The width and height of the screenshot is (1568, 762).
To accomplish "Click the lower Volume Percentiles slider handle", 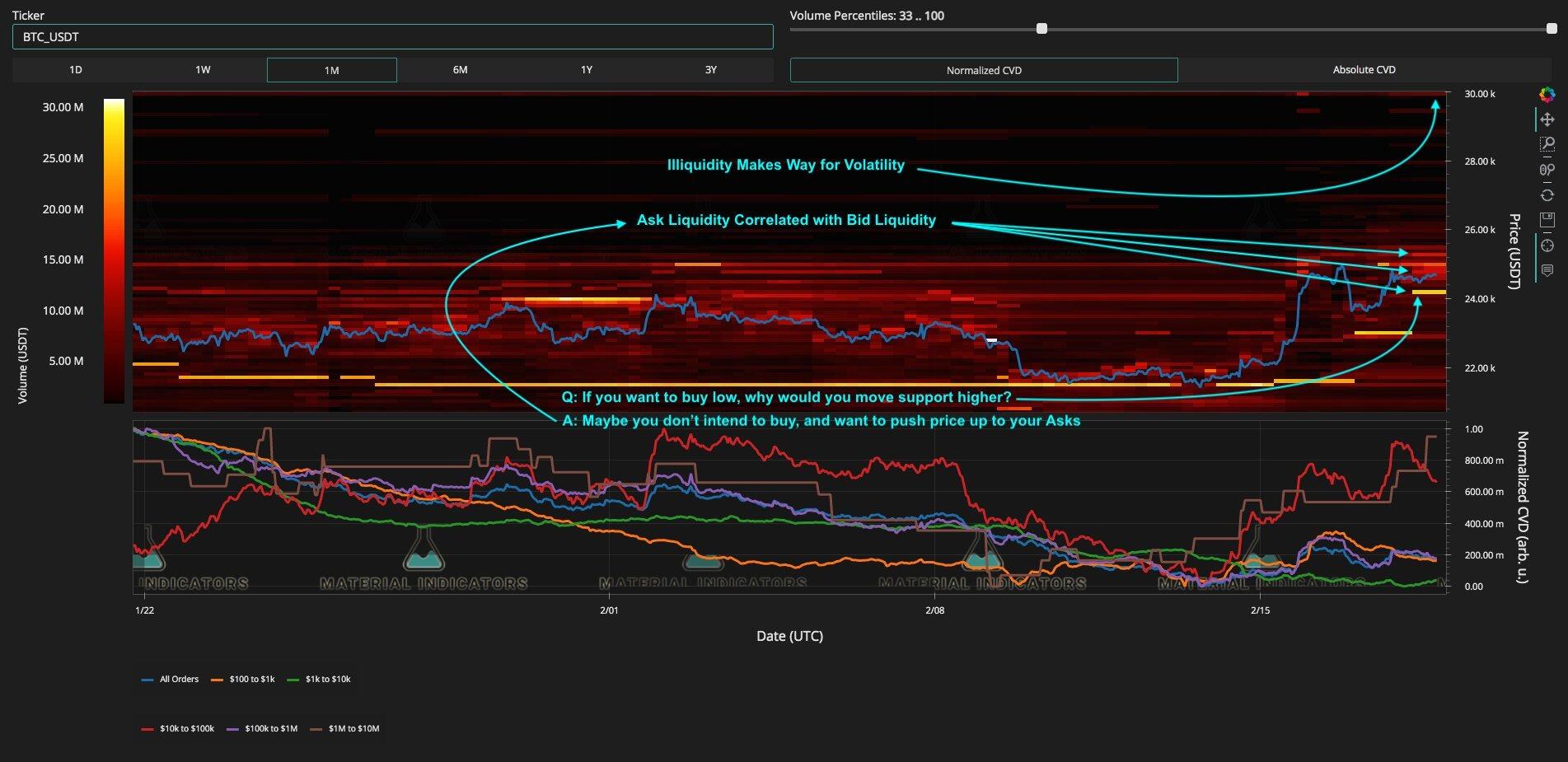I will pyautogui.click(x=1041, y=29).
